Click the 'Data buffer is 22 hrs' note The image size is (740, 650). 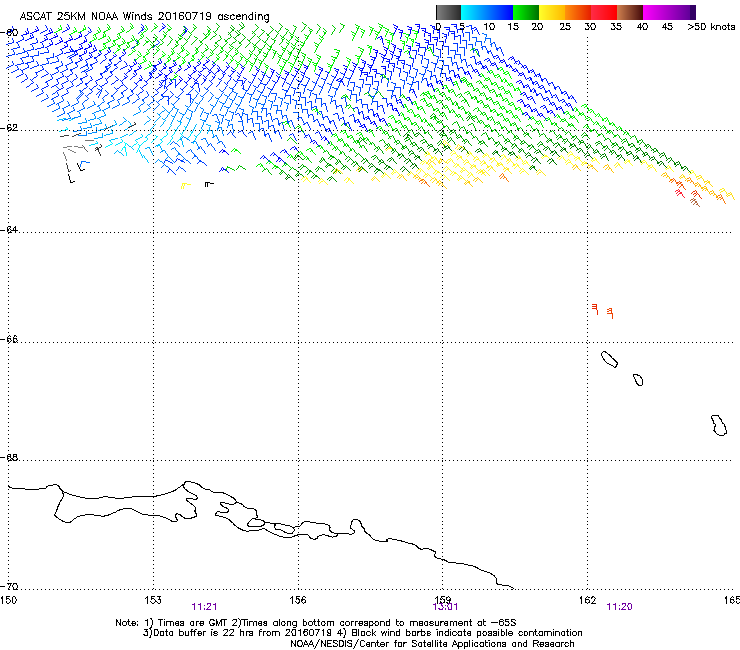coord(362,633)
